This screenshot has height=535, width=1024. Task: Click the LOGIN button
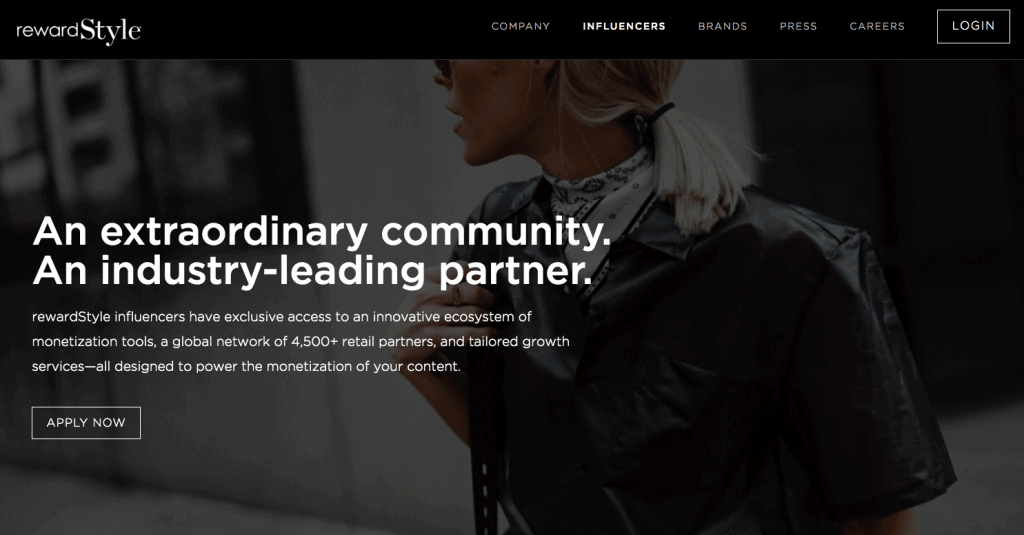point(973,26)
